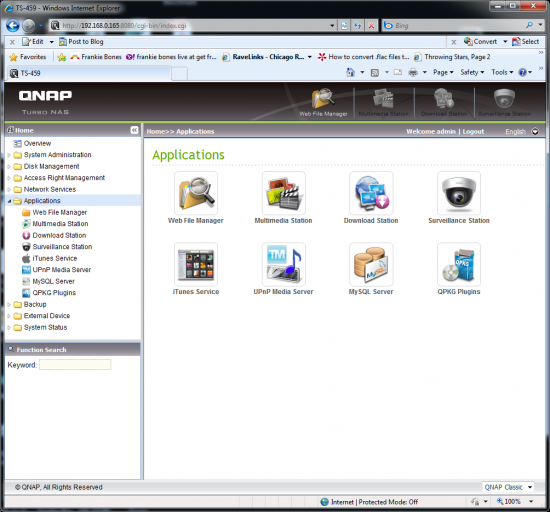Open MySQL Server icon in Applications grid

point(371,264)
